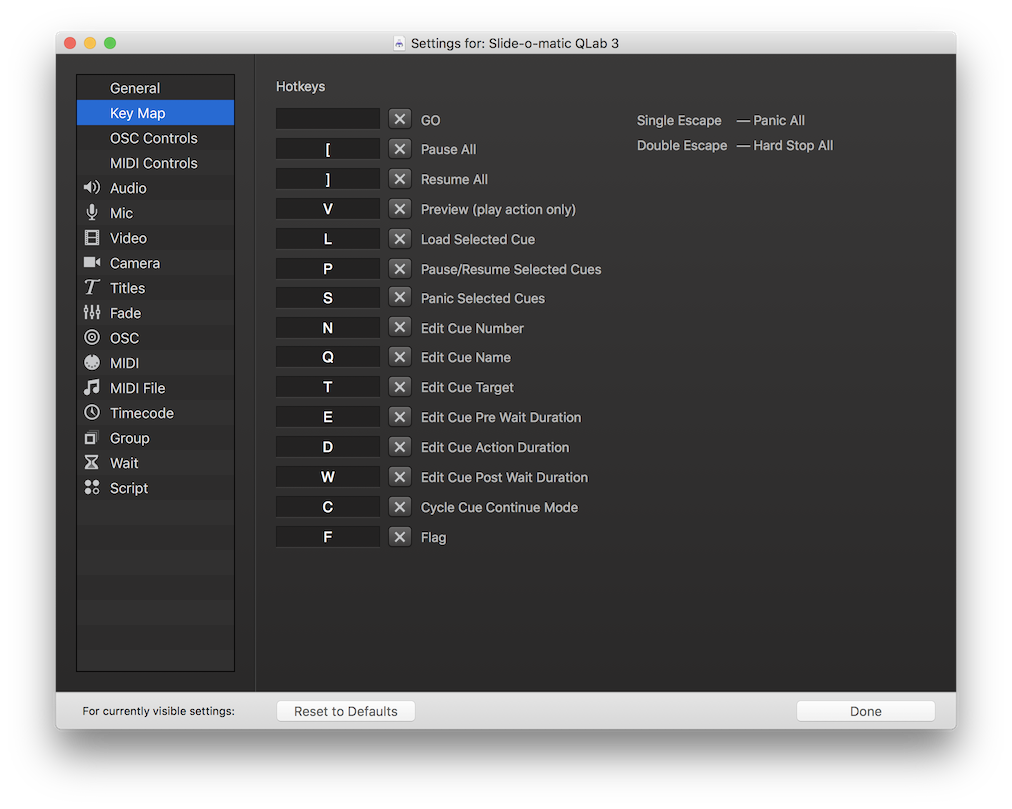The image size is (1012, 809).
Task: Edit the Preview hotkey field showing V
Action: coord(328,209)
